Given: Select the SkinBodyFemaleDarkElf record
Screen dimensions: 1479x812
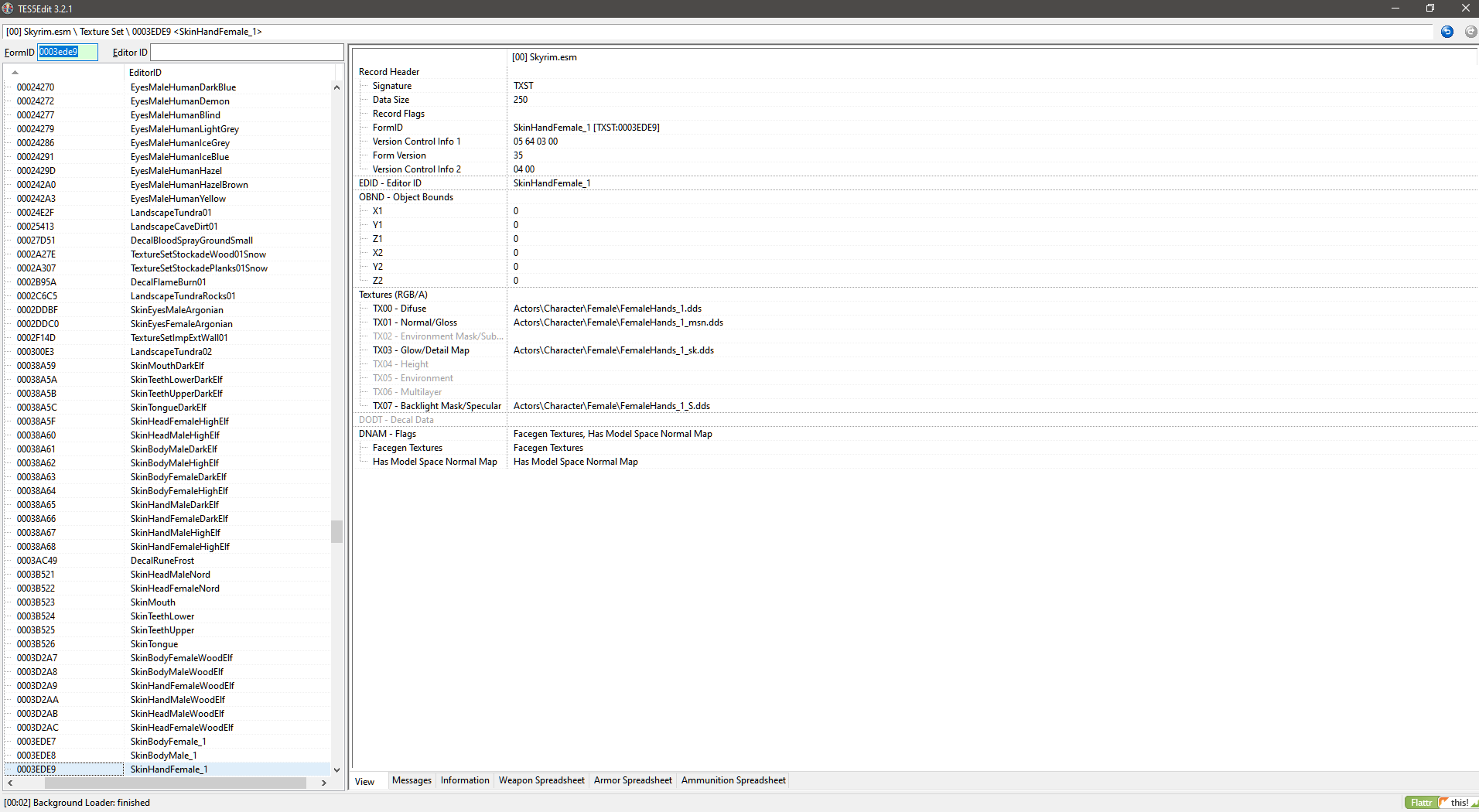Looking at the screenshot, I should pyautogui.click(x=179, y=477).
